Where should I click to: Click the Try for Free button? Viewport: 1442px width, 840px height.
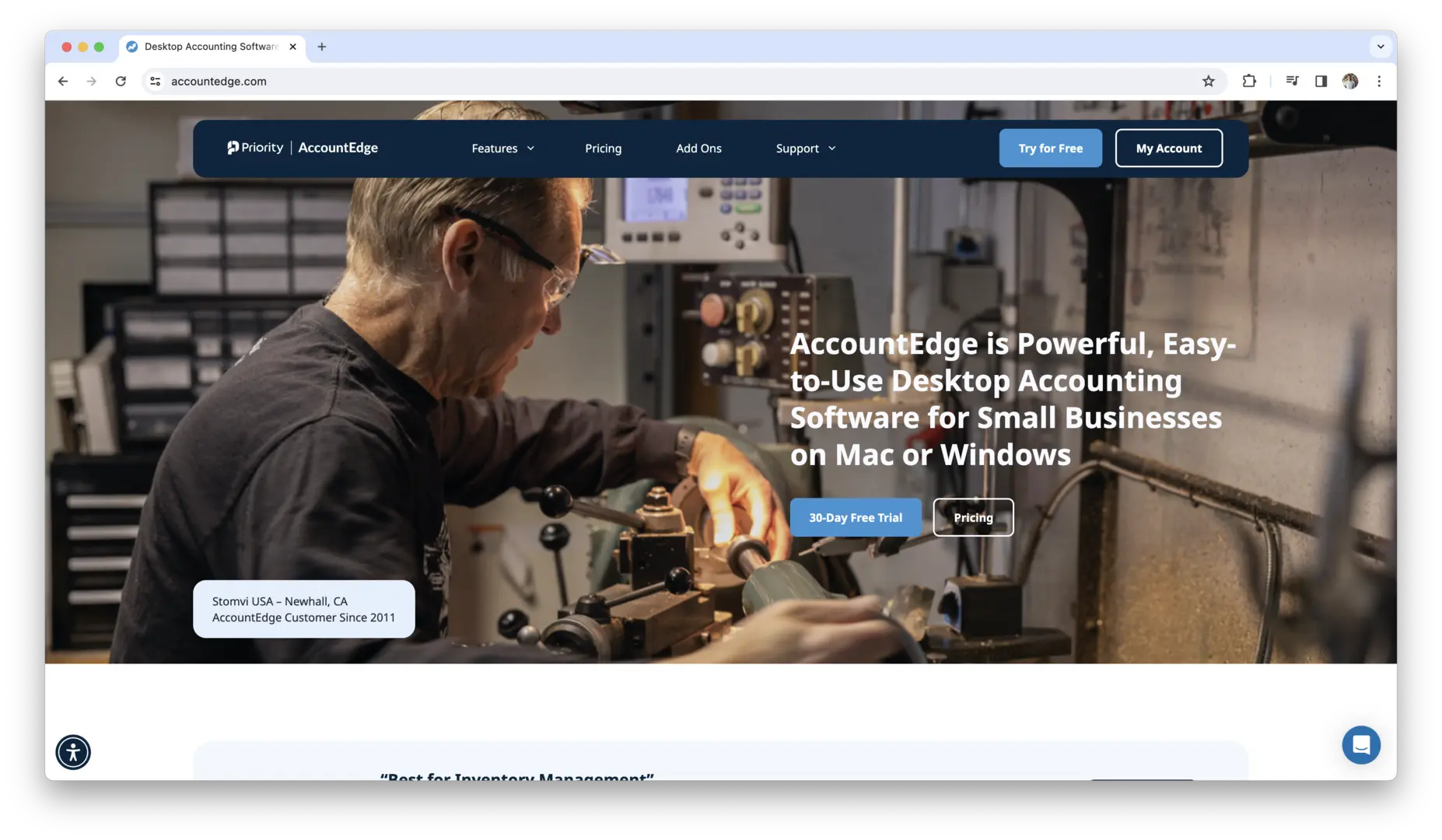(x=1050, y=148)
